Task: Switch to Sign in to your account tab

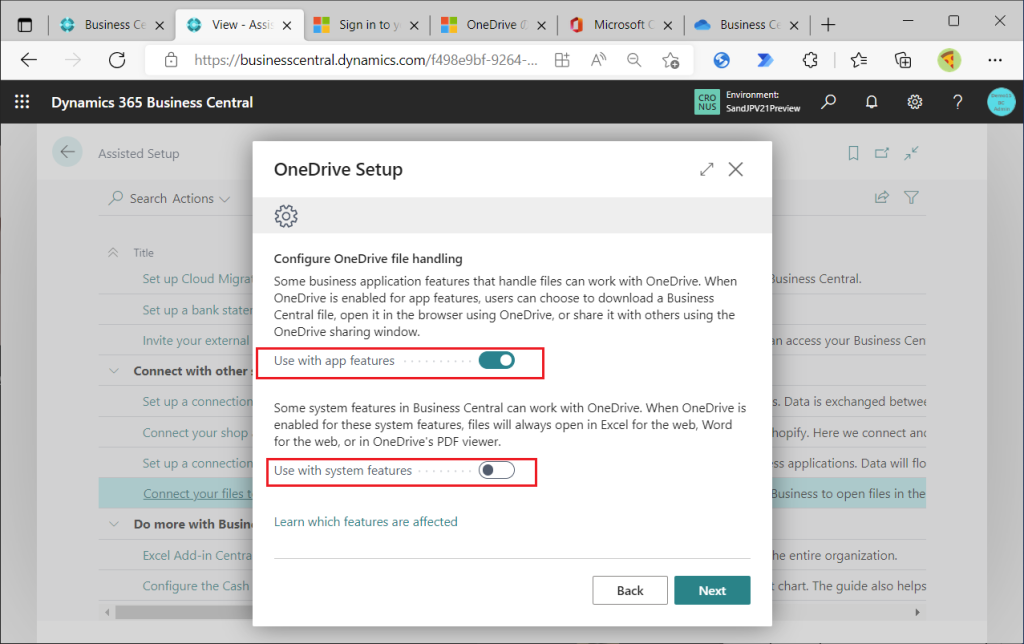Action: [368, 25]
